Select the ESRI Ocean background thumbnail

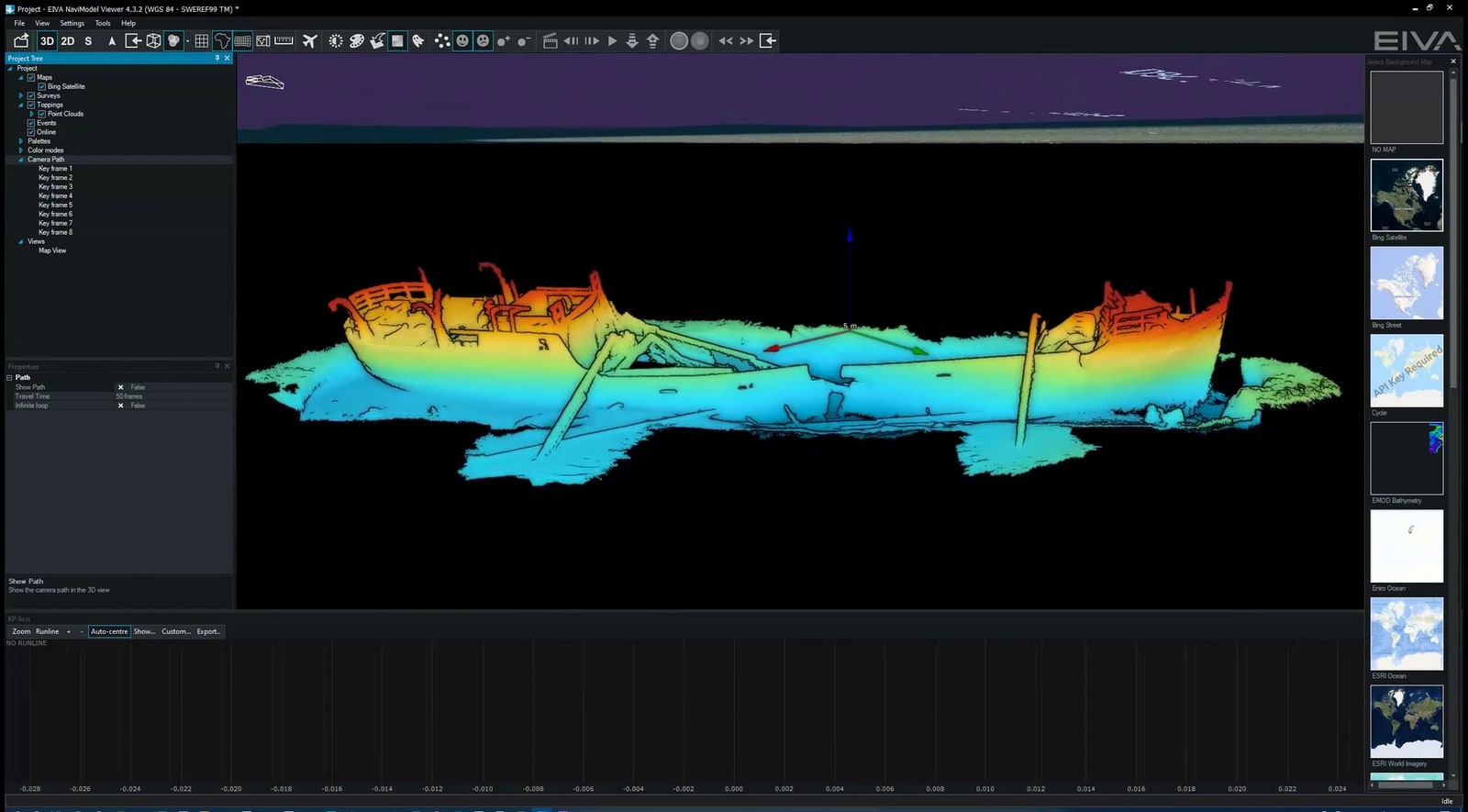pyautogui.click(x=1407, y=634)
